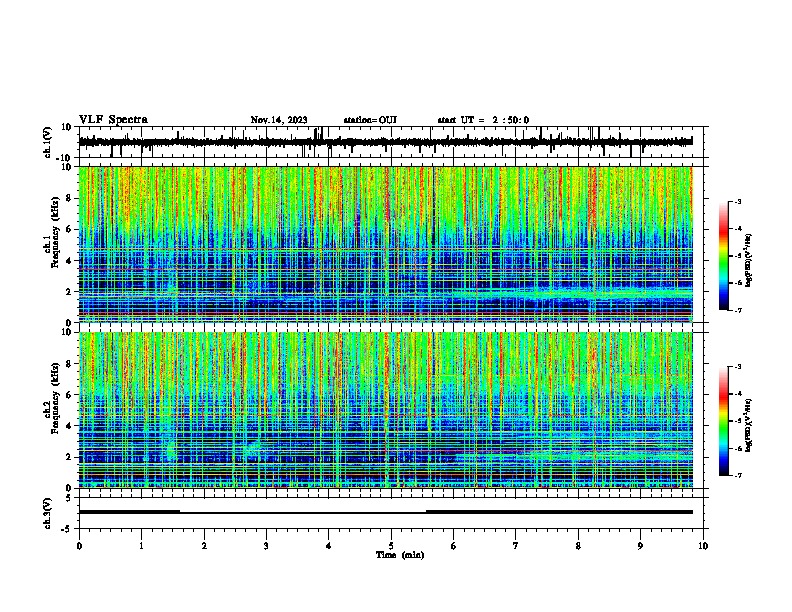Click the ch.1 Frequency (kHz) axis label

pyautogui.click(x=53, y=232)
